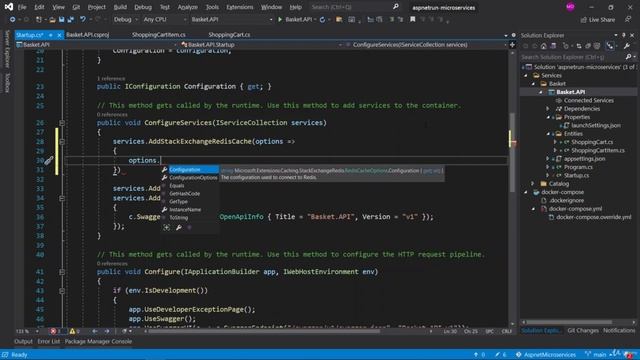Click Solution Explorer Collapse All icon
Image resolution: width=640 pixels, height=360 pixels.
pos(588,46)
